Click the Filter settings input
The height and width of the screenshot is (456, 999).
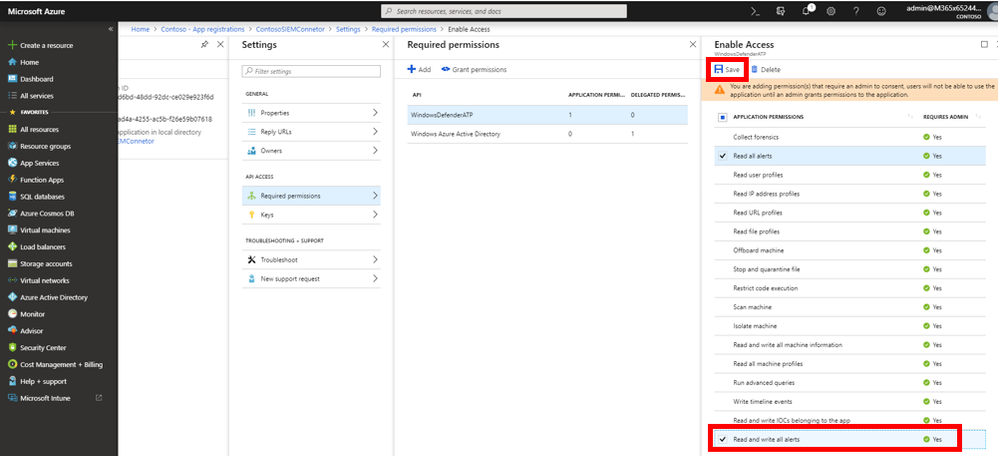[x=312, y=71]
